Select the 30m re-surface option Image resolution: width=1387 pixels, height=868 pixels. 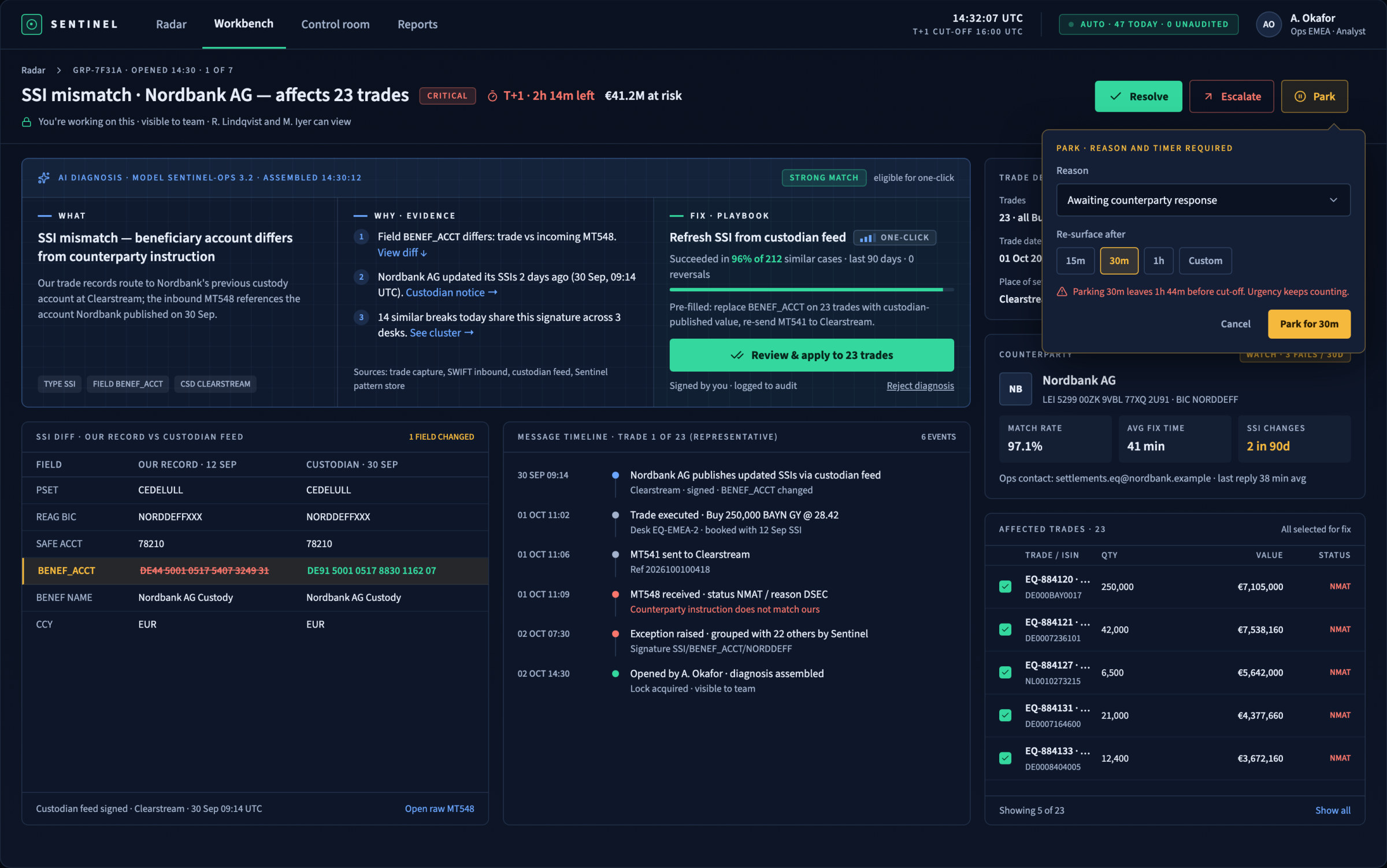click(1119, 261)
